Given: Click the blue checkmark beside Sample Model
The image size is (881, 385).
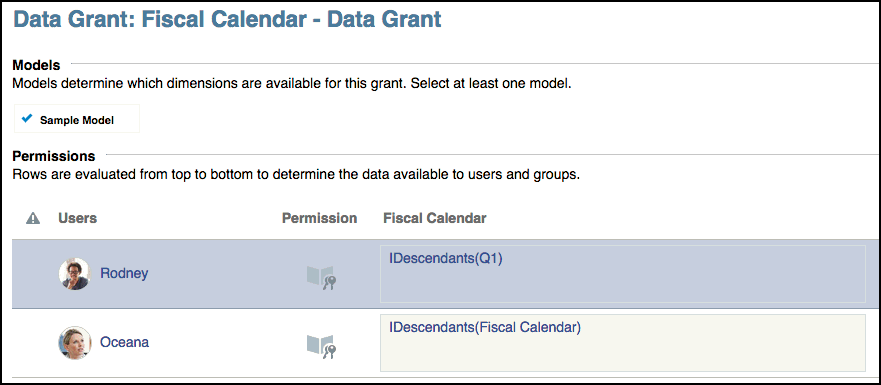Looking at the screenshot, I should click(27, 119).
